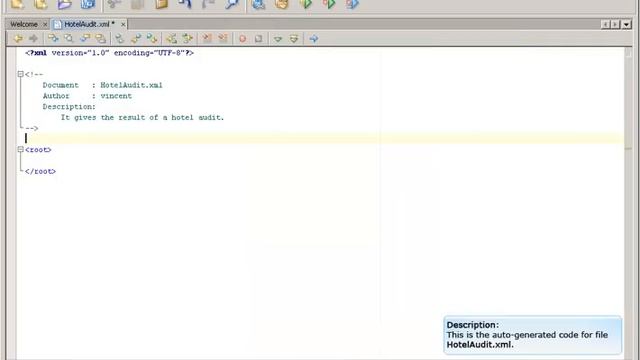Click the magnifier Find icon in main toolbar

pos(232,4)
